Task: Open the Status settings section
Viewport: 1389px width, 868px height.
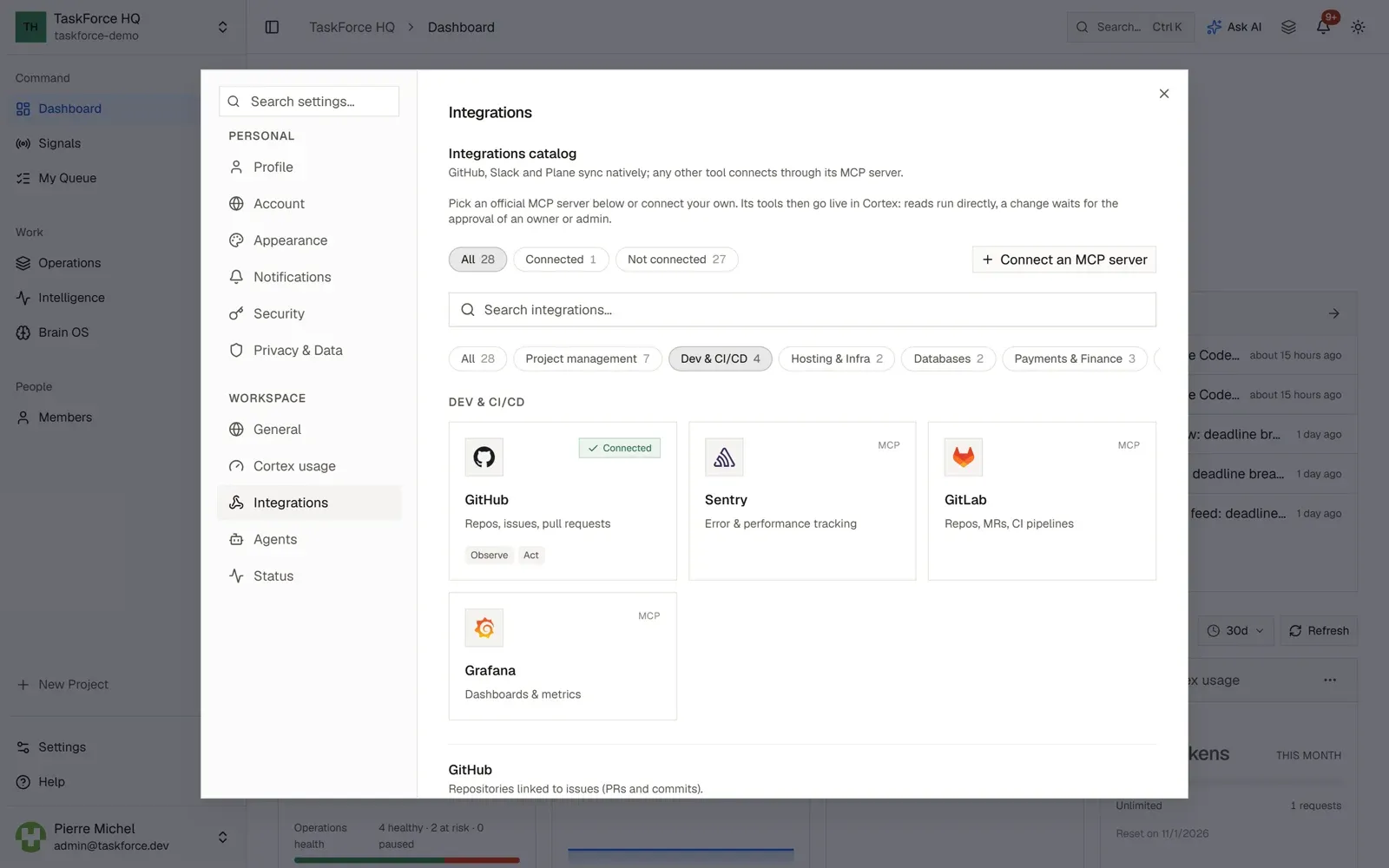Action: pos(309,575)
